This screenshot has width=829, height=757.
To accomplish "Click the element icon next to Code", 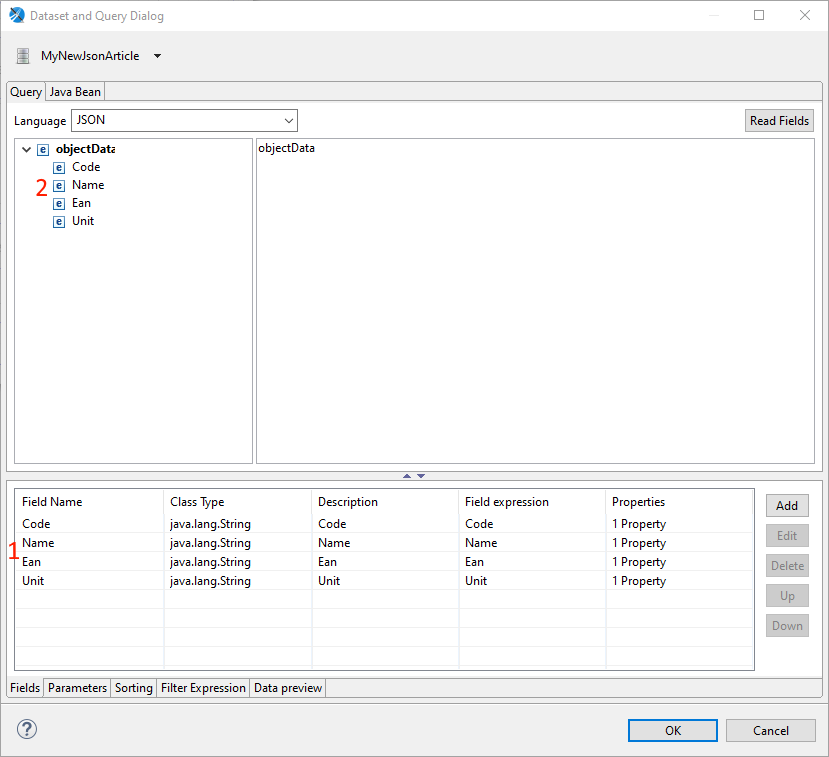I will click(59, 168).
